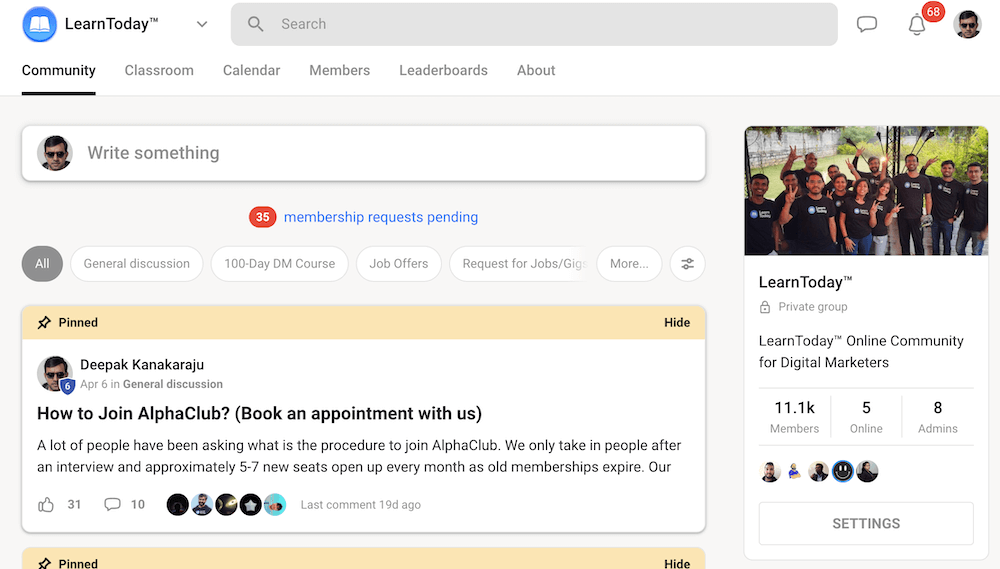Click the LearnToday book logo
Image resolution: width=1000 pixels, height=569 pixels.
(x=40, y=24)
